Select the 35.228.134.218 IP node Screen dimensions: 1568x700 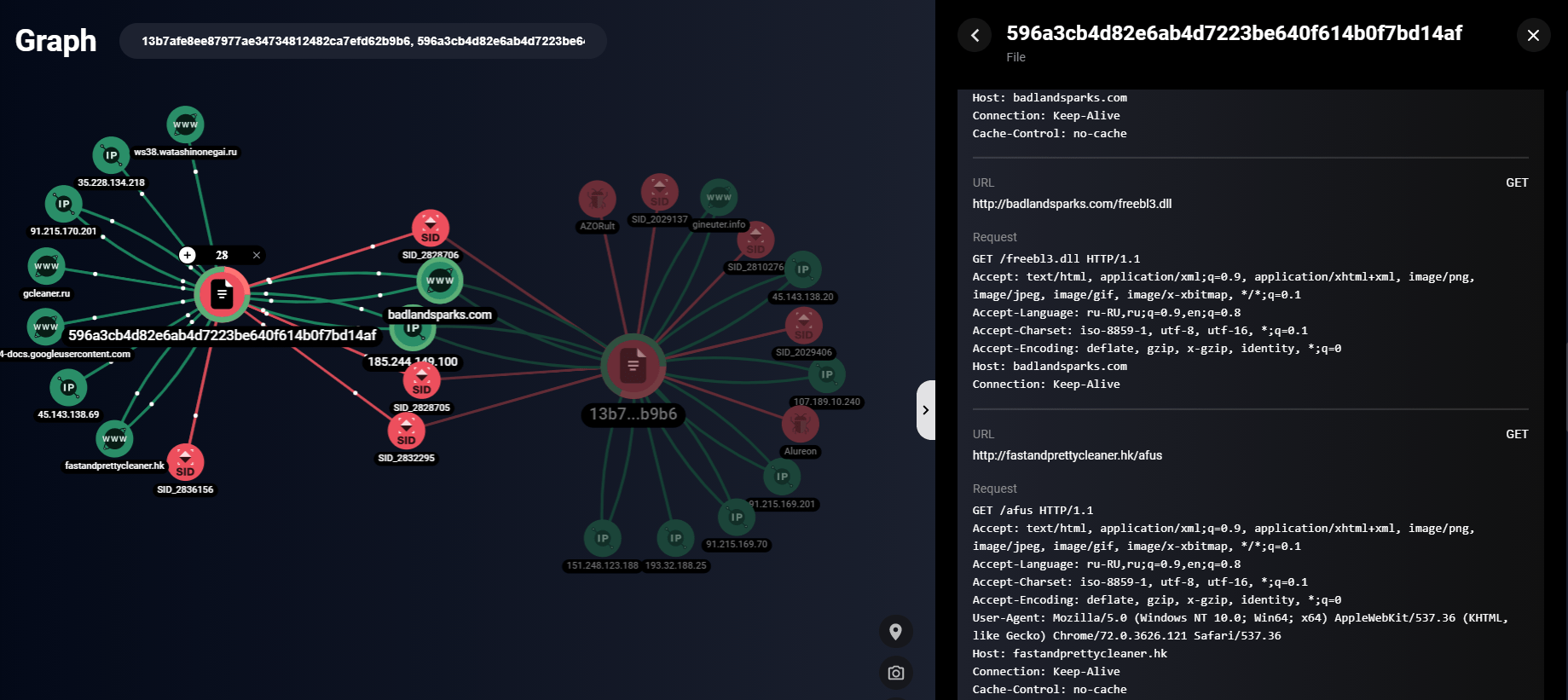point(111,155)
